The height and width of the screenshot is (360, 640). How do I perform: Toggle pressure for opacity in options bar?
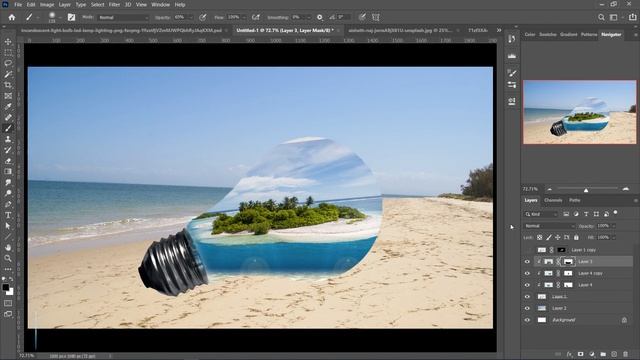coord(202,17)
